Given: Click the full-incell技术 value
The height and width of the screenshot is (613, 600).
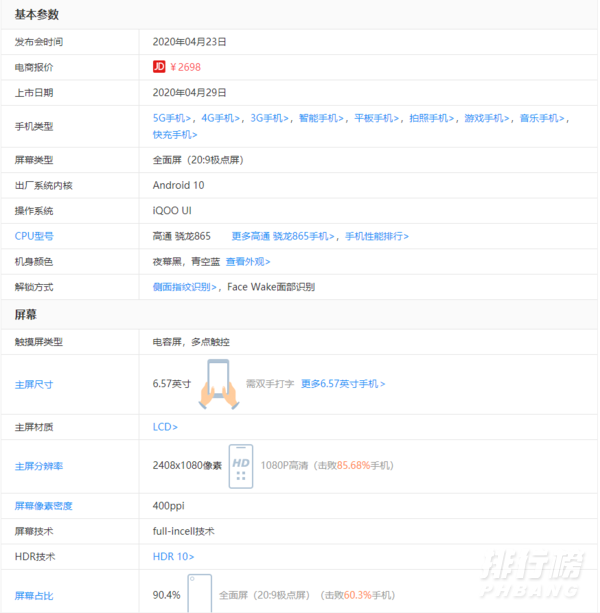Looking at the screenshot, I should [184, 531].
